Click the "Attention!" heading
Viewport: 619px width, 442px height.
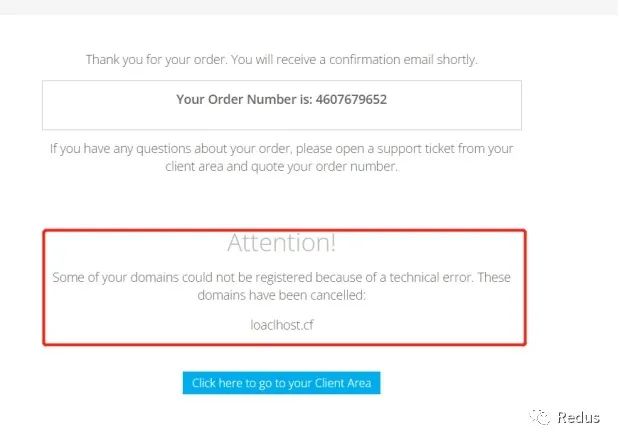click(283, 243)
